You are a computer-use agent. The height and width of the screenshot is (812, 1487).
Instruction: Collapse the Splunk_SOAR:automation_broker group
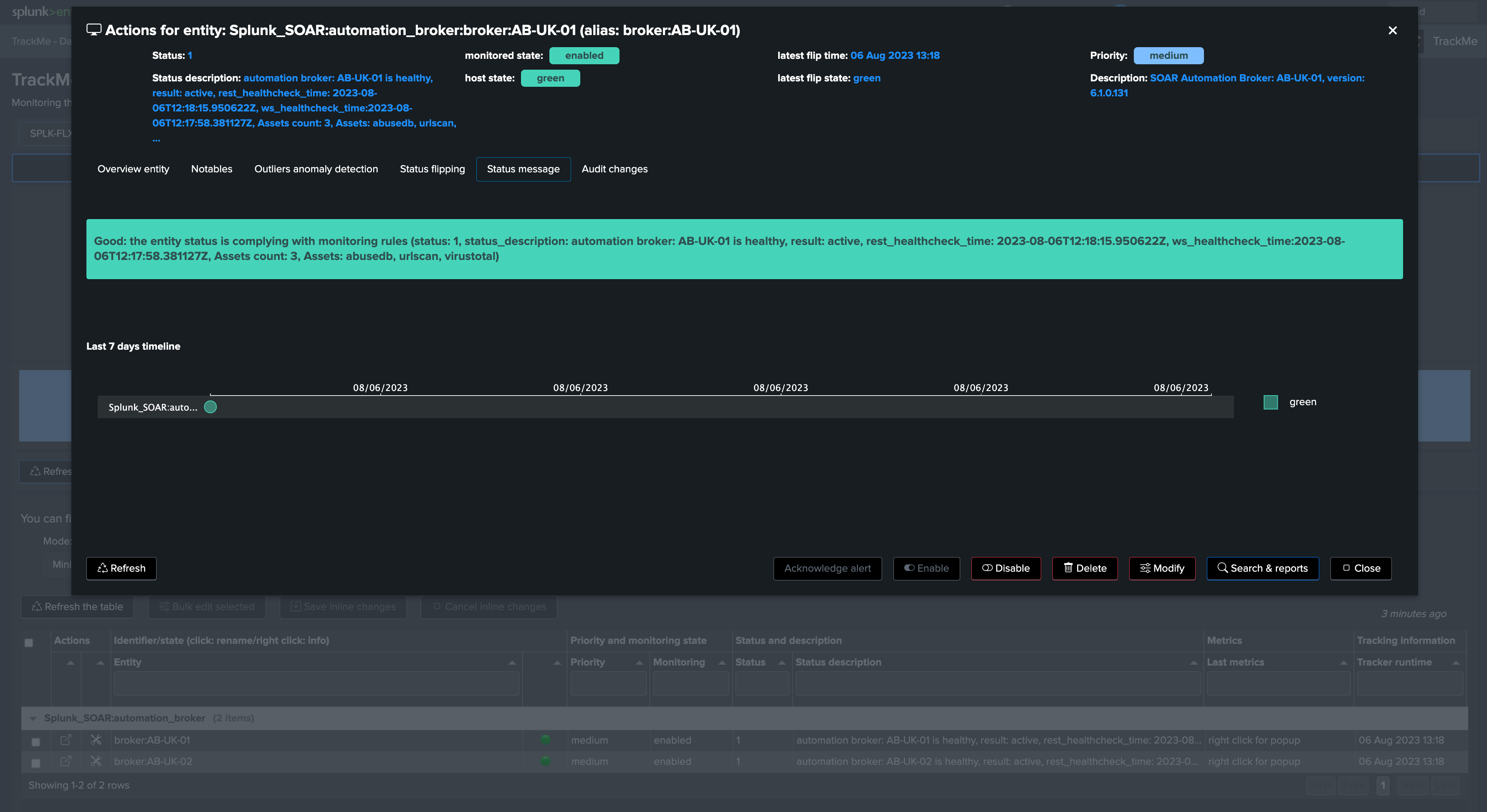pos(33,719)
